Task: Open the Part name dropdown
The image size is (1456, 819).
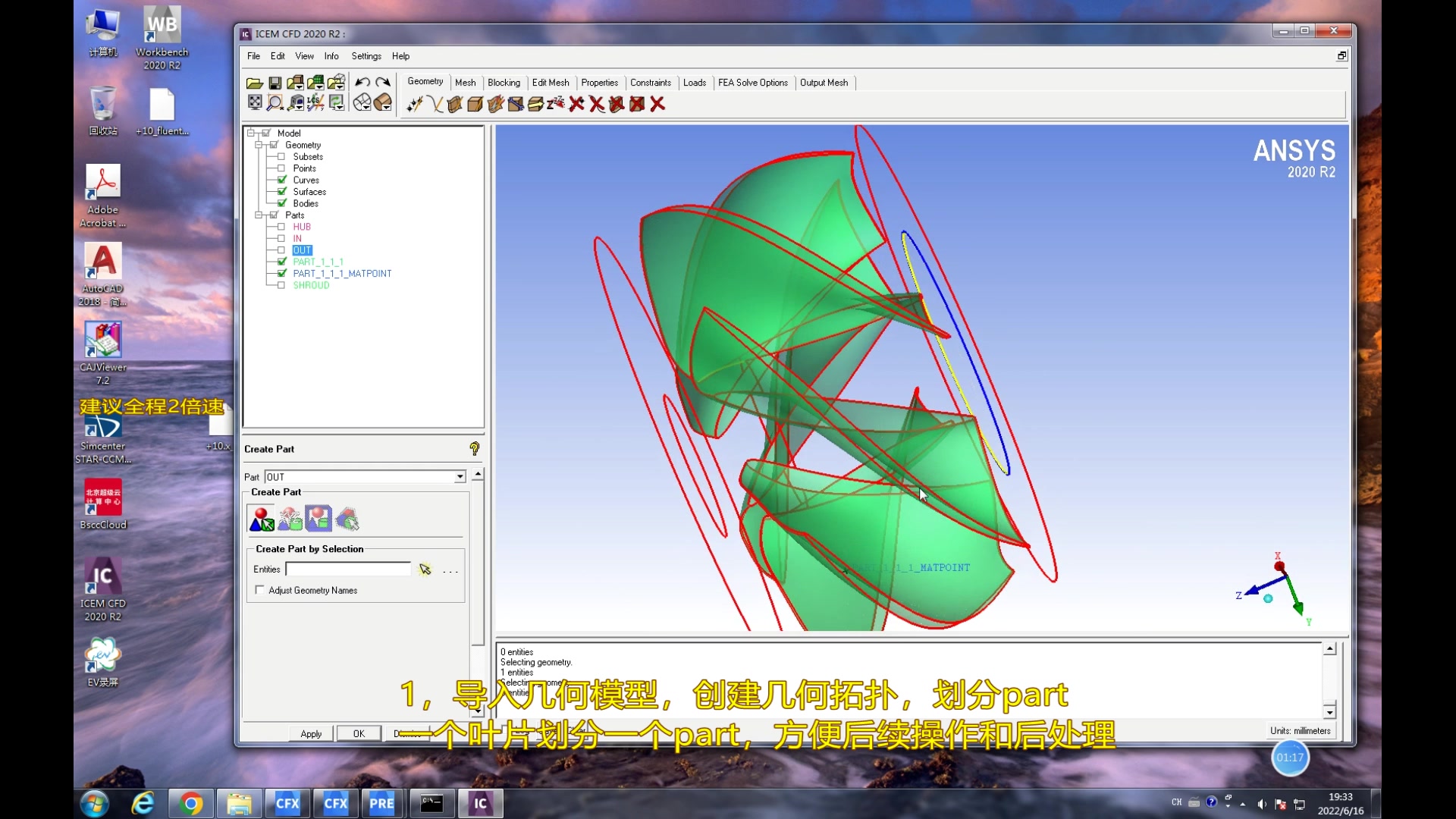Action: coord(460,477)
